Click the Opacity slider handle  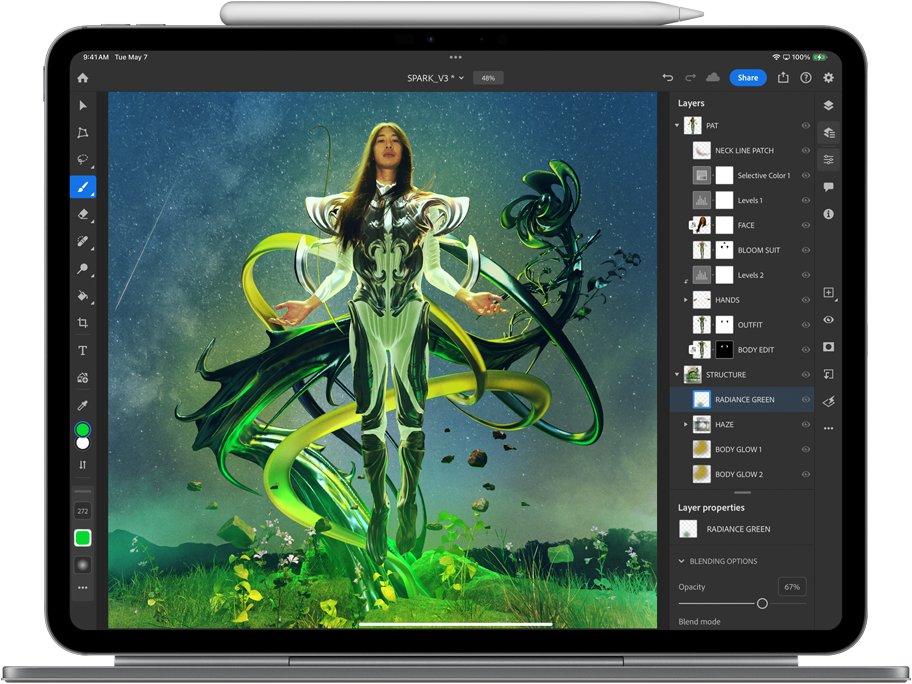[x=762, y=604]
